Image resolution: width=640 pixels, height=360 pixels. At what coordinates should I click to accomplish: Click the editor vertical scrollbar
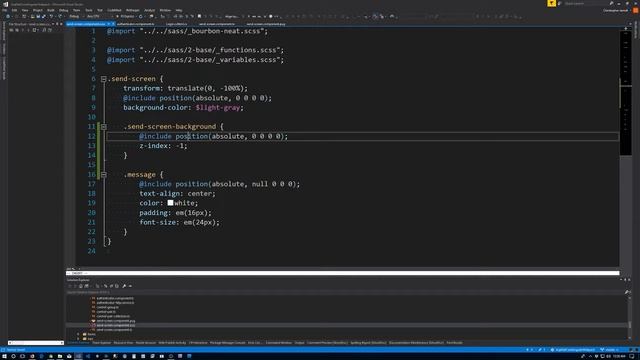coord(626,149)
